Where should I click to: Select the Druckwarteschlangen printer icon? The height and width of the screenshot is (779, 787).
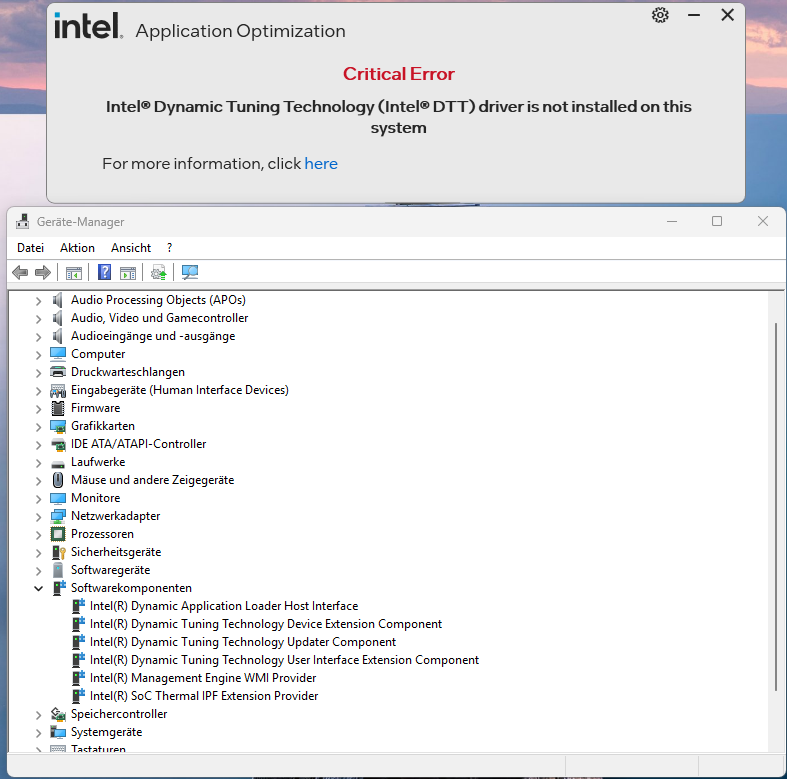(x=58, y=372)
